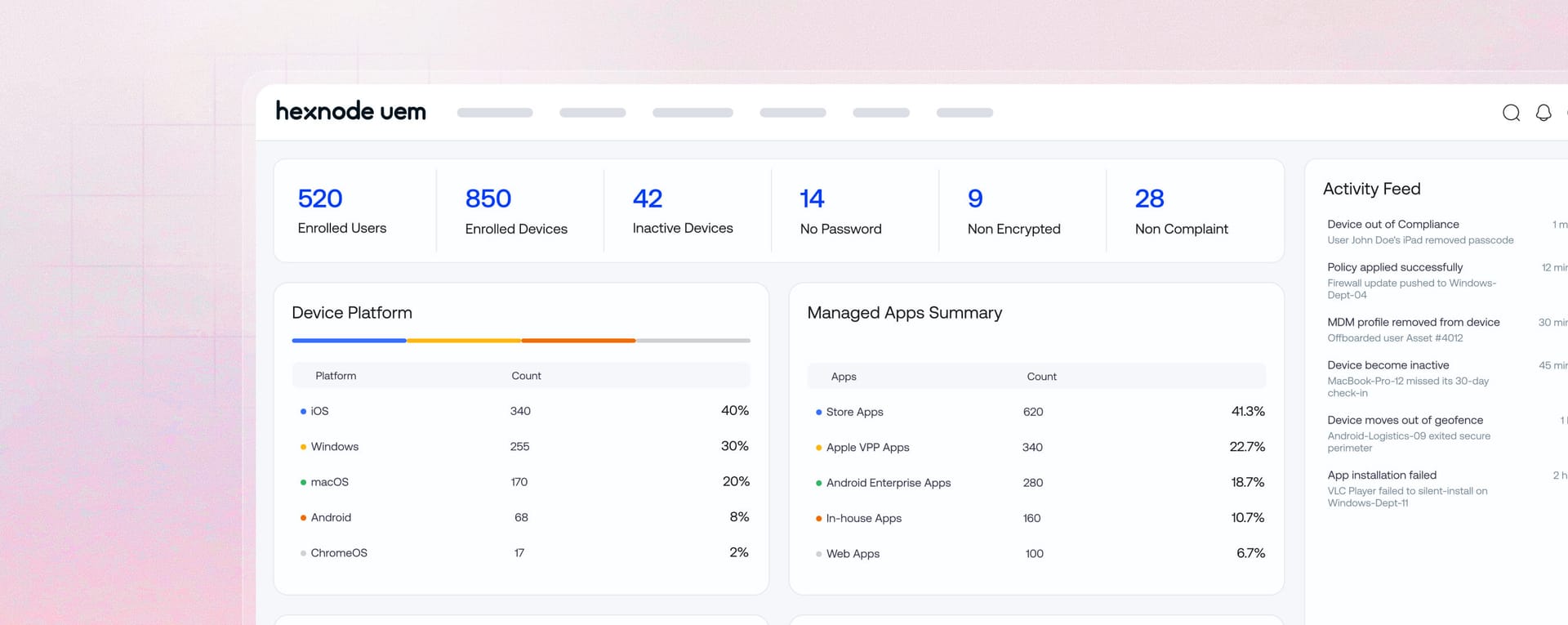Click the Managed Apps Summary title

(x=904, y=313)
